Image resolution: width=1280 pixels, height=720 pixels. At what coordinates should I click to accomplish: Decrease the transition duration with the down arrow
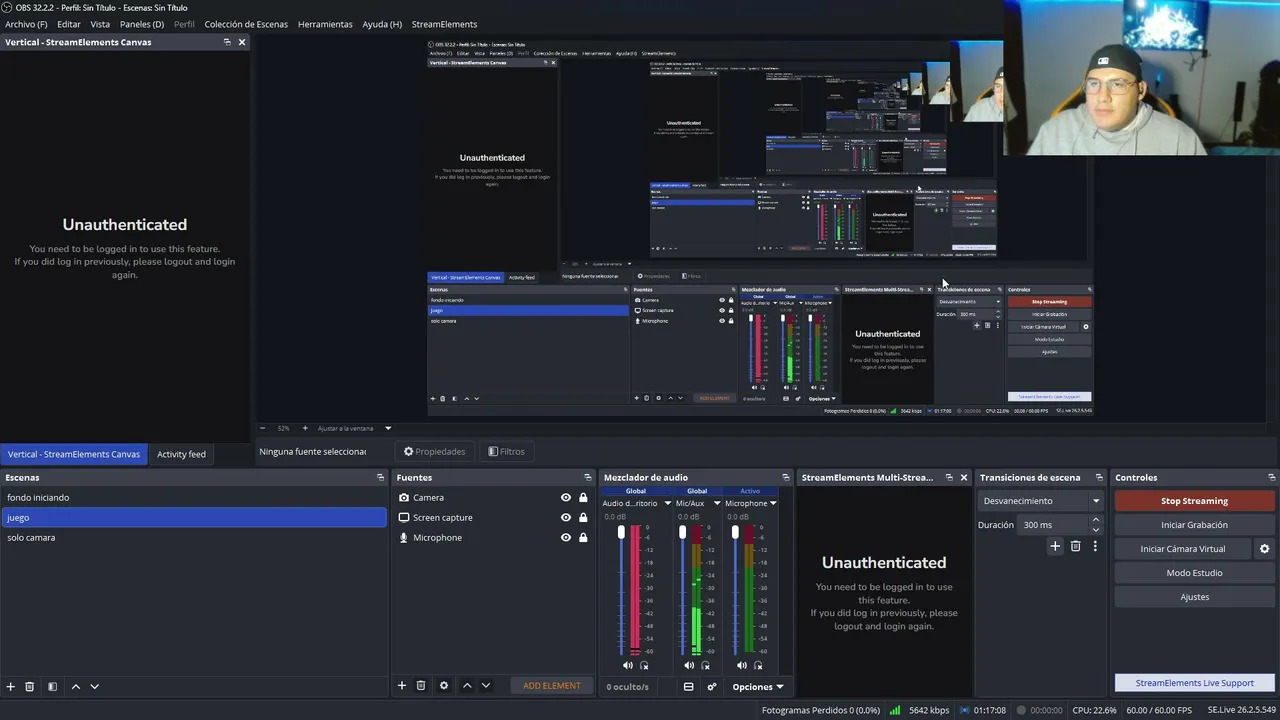tap(1096, 529)
